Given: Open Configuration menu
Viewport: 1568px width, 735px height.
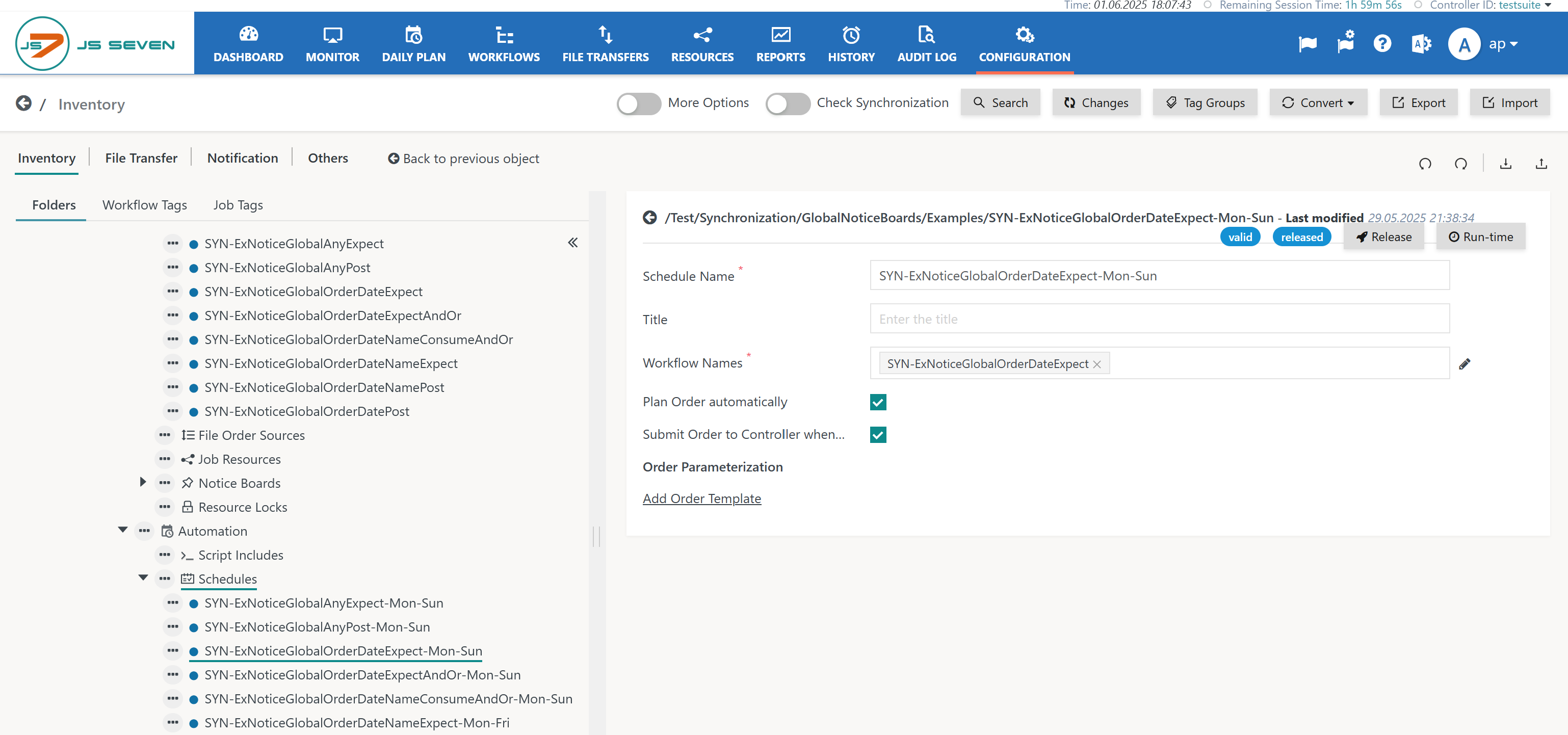Looking at the screenshot, I should coord(1024,44).
